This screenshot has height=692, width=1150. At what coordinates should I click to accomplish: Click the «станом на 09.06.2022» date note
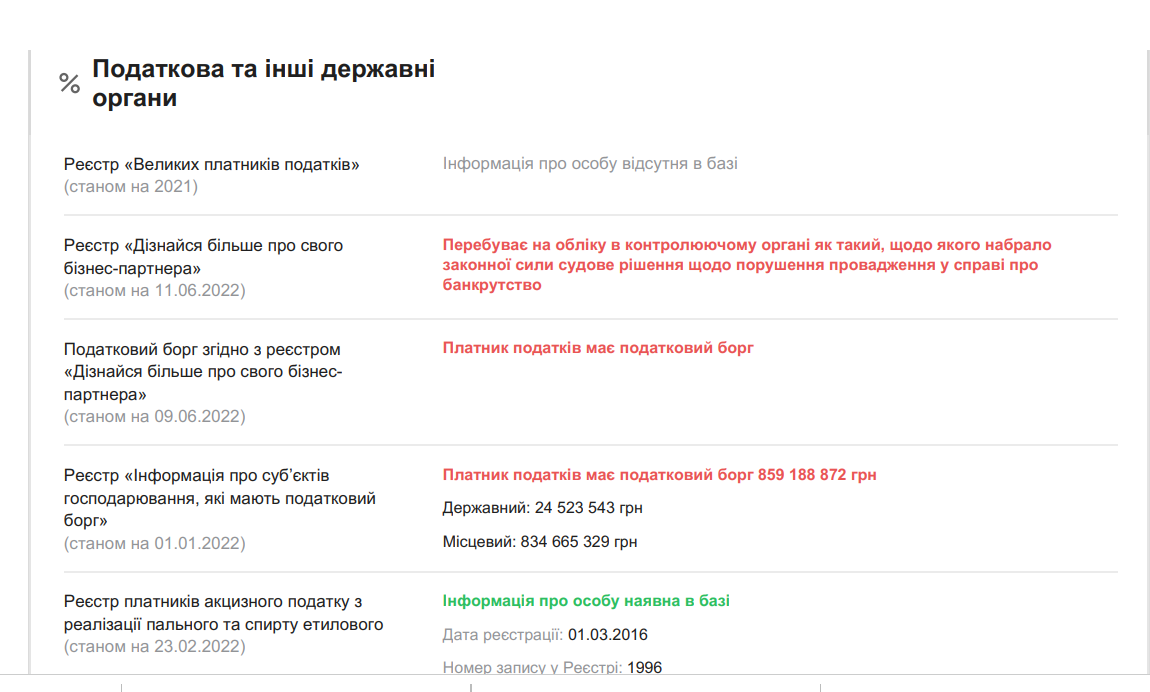[x=154, y=416]
